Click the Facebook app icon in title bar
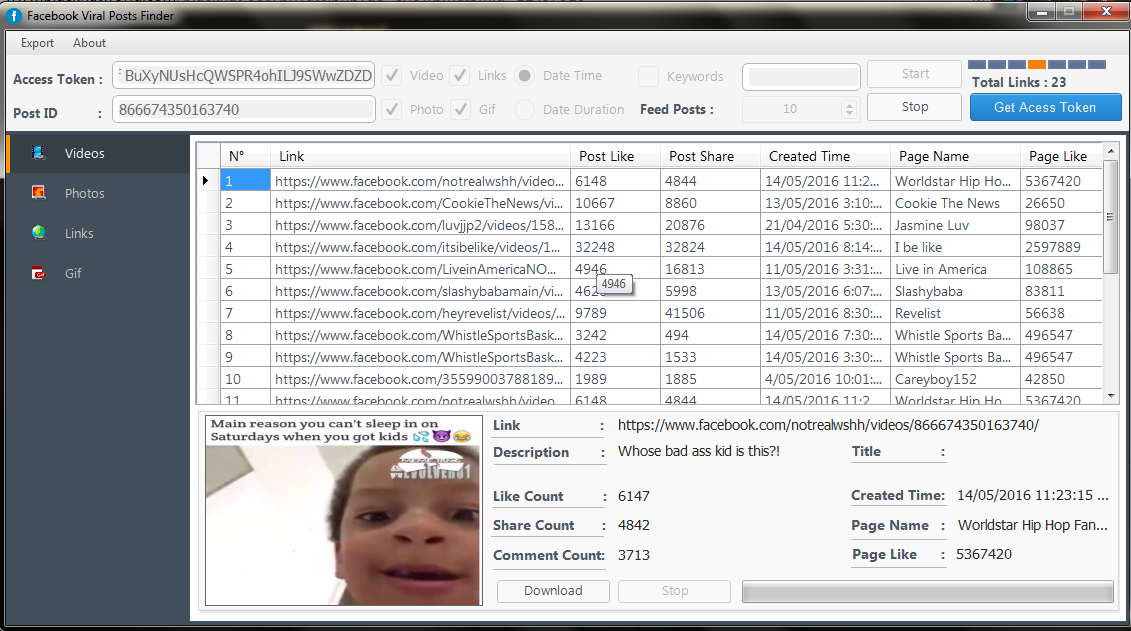Screen dimensions: 1131x631 coord(14,15)
